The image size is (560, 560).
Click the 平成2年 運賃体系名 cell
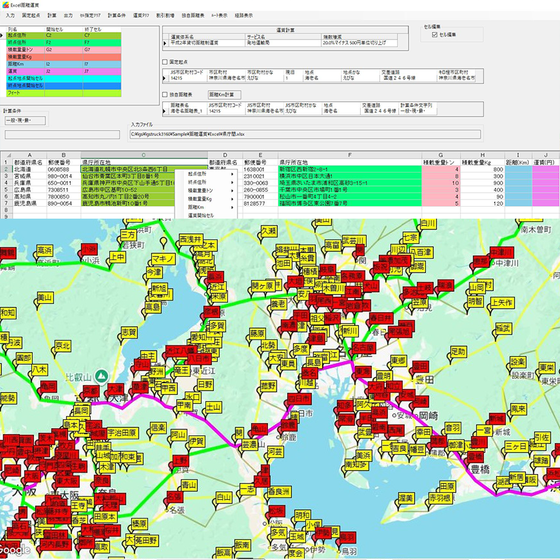coord(207,43)
